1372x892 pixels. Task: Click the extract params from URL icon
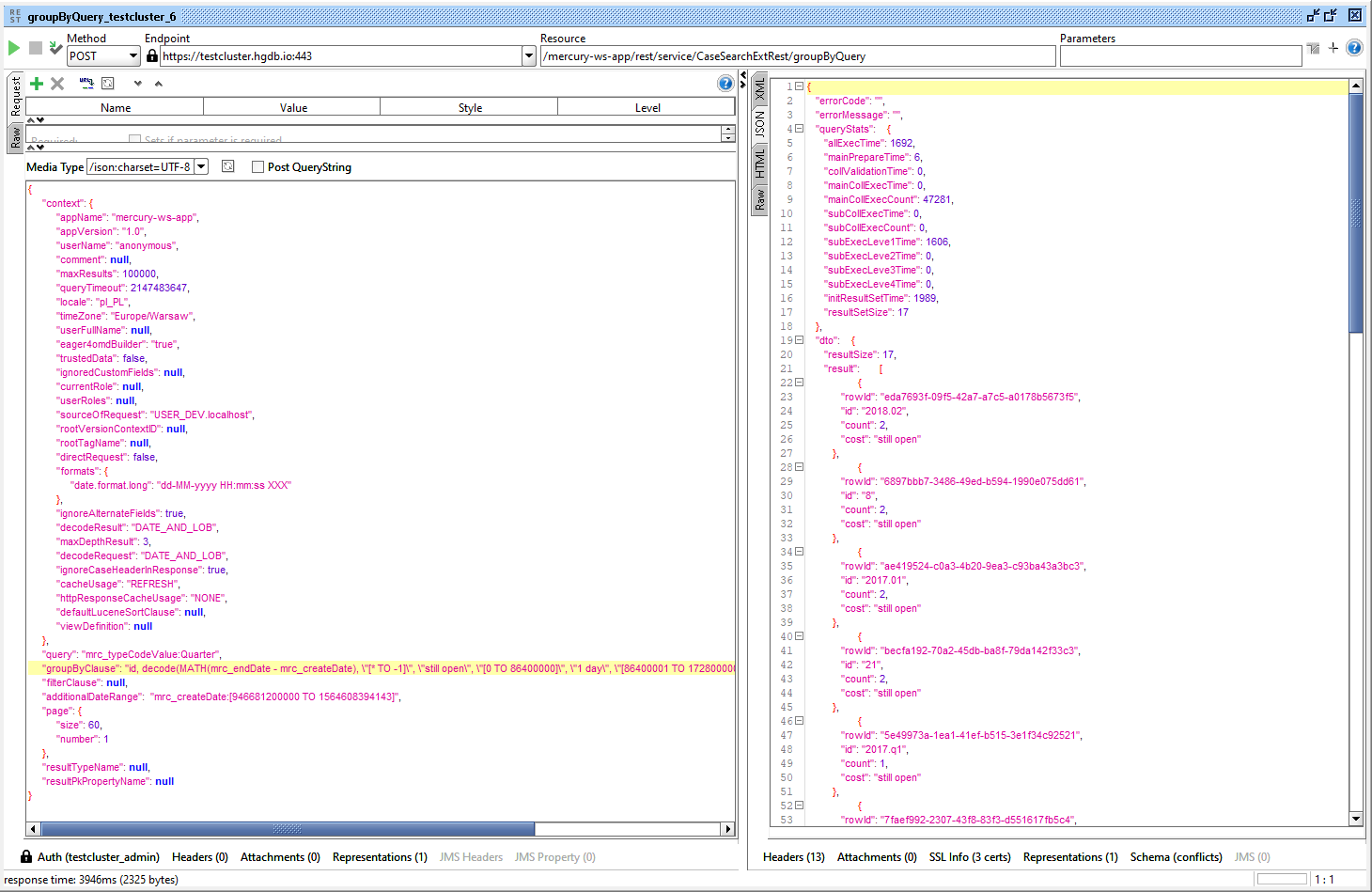(86, 84)
